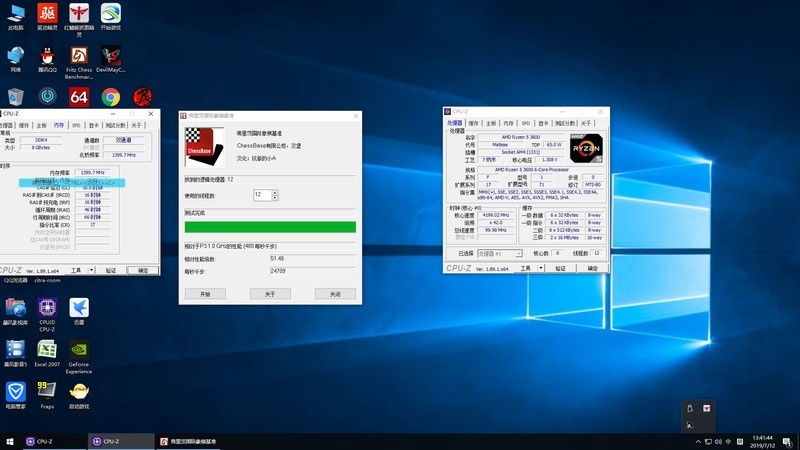Launch CPUID CPU-Z desktop icon
Viewport: 800px width, 450px height.
pyautogui.click(x=47, y=315)
